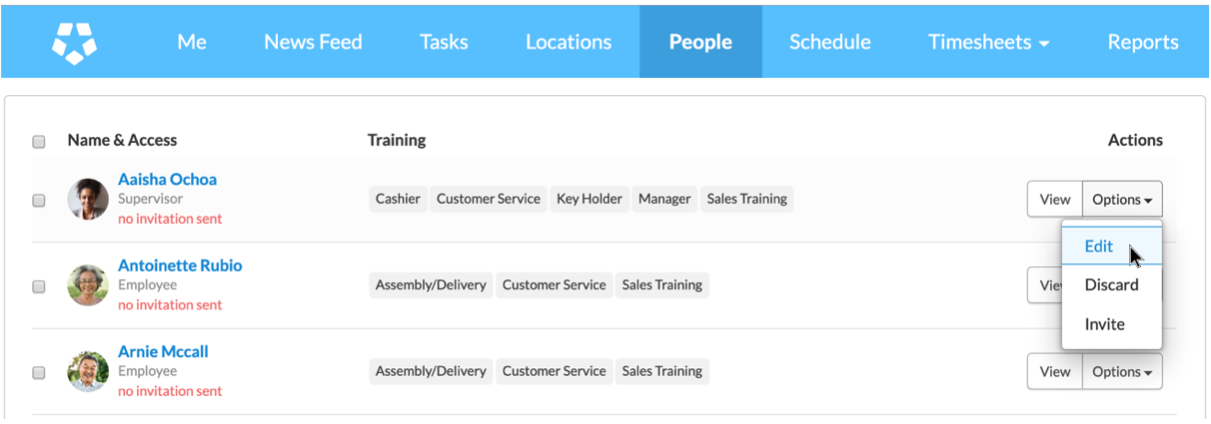Screen dimensions: 1211x424
Task: Click Arnie Mccall's profile picture
Action: click(88, 371)
